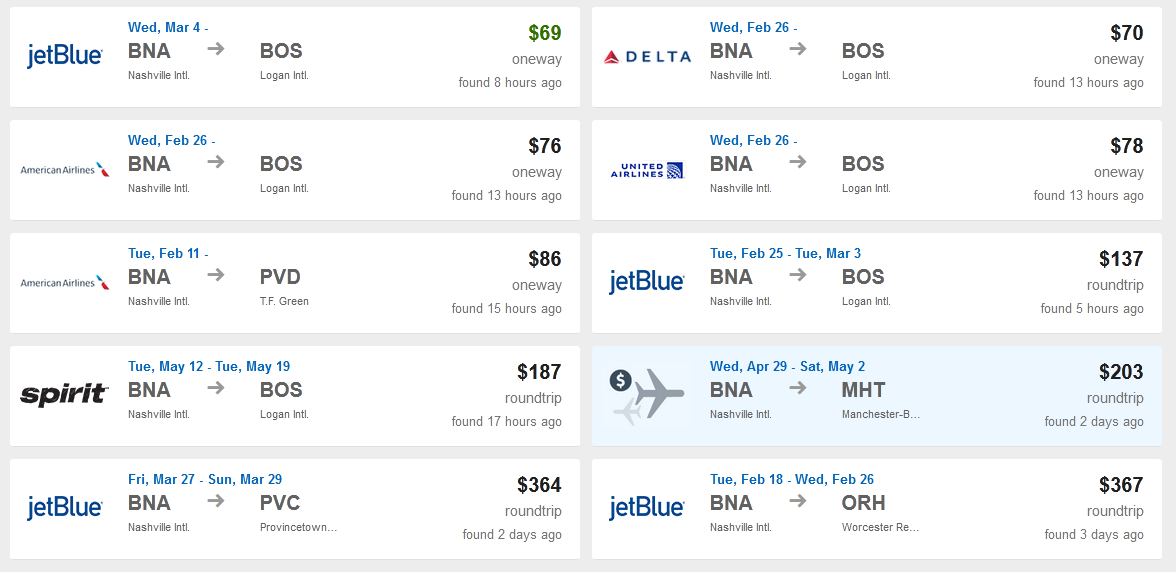Open the Wed, Mar 4 date link

pos(168,27)
